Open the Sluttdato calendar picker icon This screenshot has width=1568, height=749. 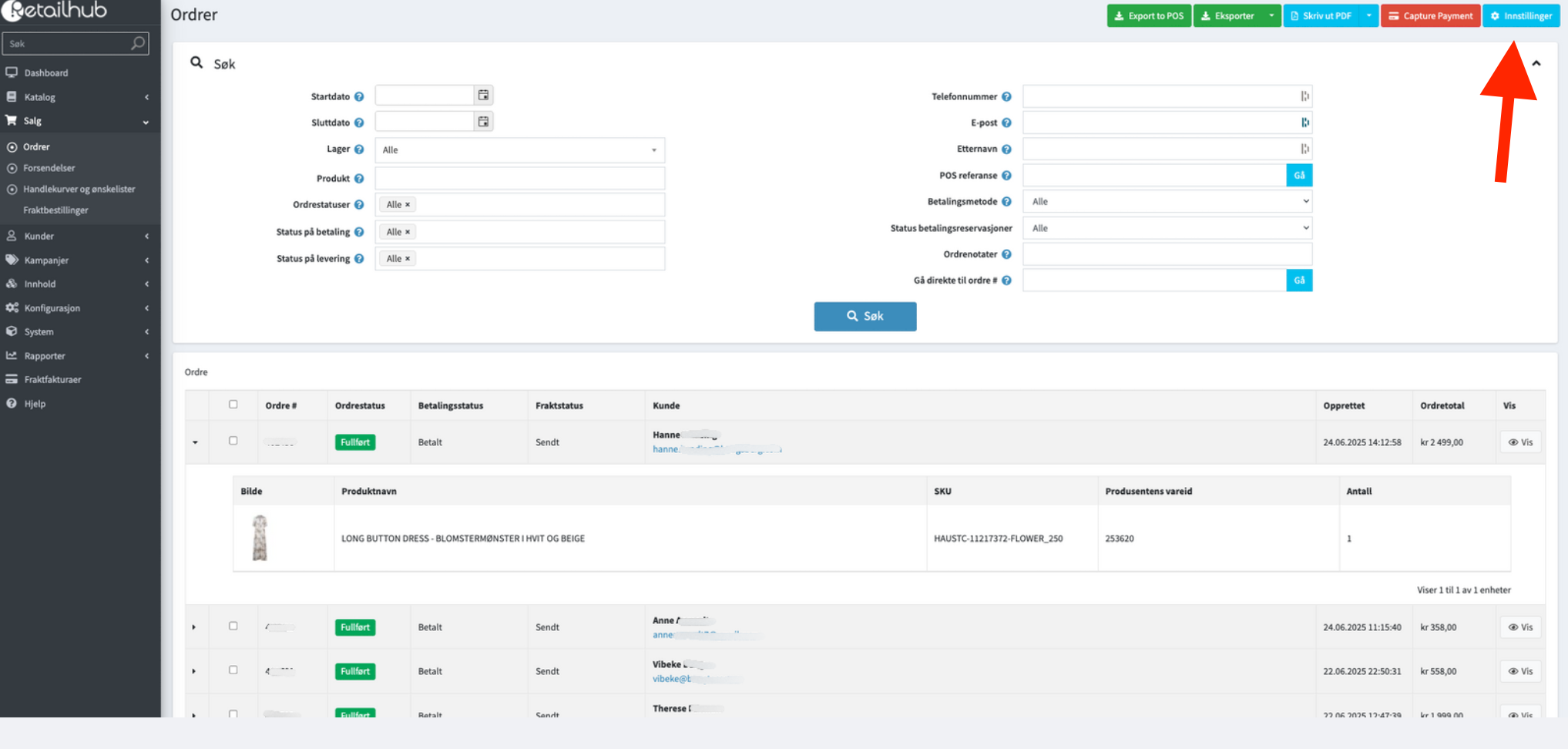(483, 122)
